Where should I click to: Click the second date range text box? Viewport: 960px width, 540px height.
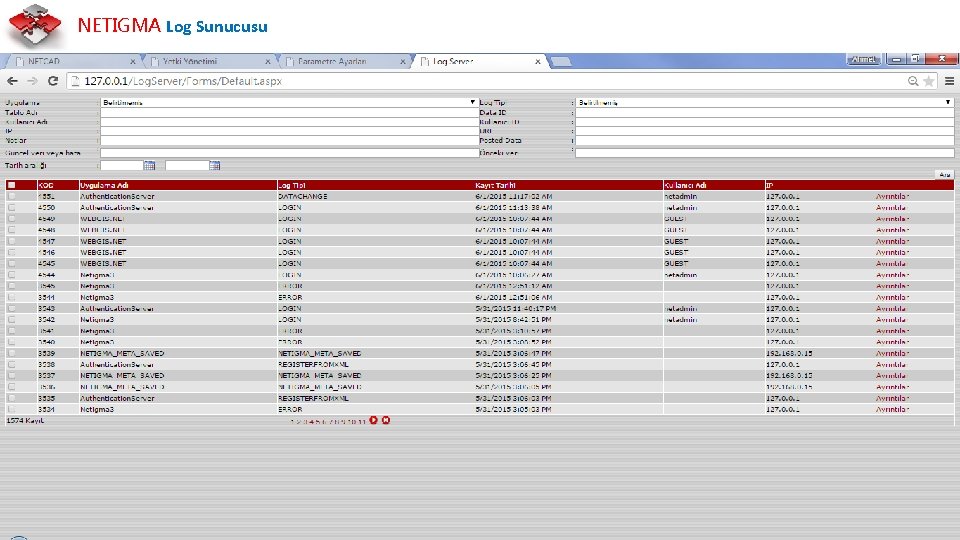click(x=187, y=165)
